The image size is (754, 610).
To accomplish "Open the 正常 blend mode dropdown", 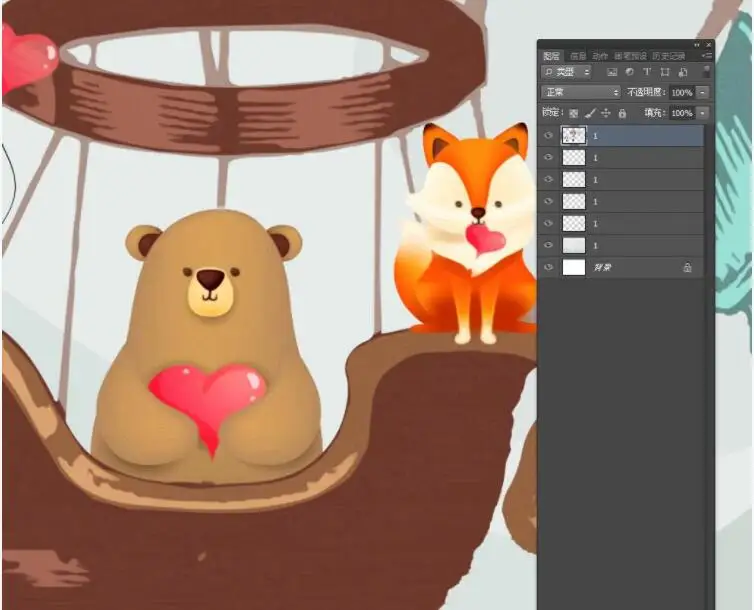I will click(x=581, y=92).
